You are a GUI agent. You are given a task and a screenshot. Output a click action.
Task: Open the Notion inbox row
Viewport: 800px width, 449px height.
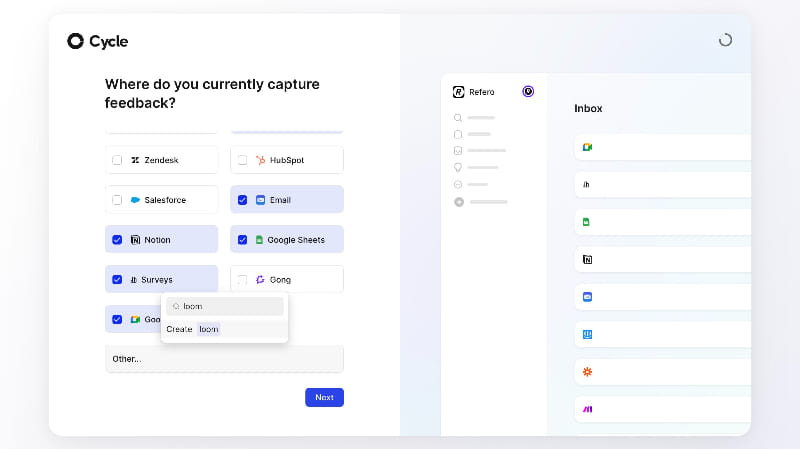pyautogui.click(x=662, y=259)
